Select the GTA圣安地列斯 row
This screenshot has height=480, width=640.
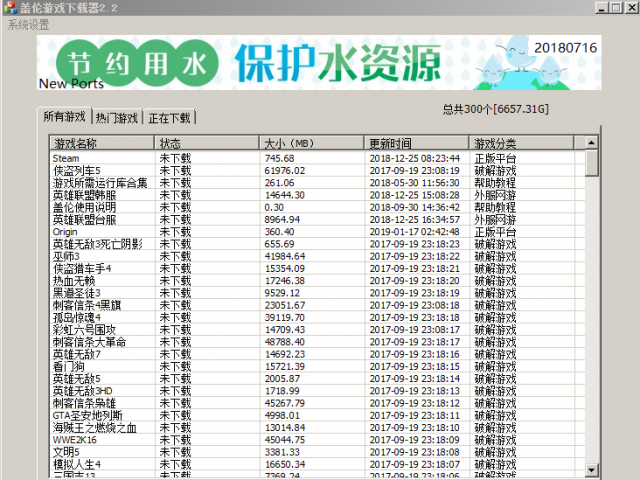[316, 416]
